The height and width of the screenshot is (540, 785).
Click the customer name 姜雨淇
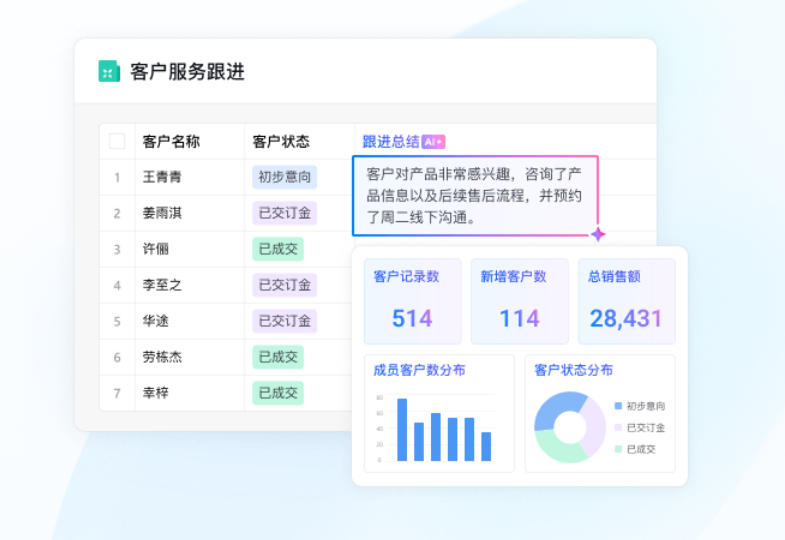(162, 213)
